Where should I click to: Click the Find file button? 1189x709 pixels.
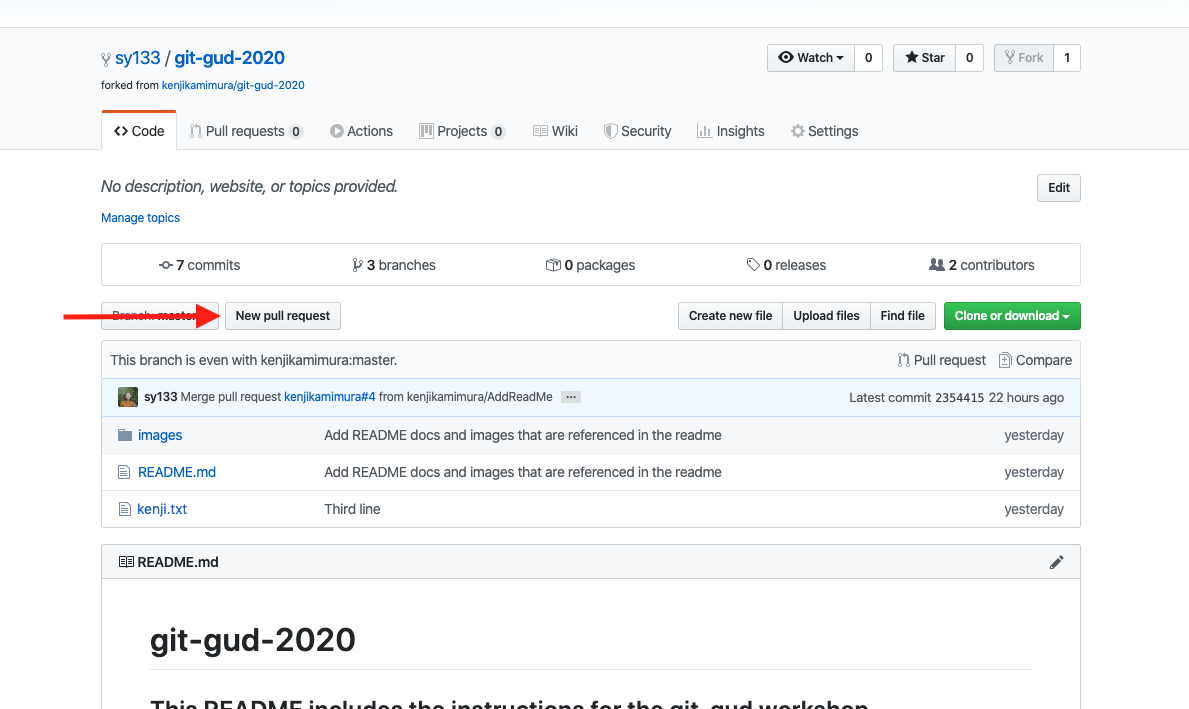pos(902,315)
